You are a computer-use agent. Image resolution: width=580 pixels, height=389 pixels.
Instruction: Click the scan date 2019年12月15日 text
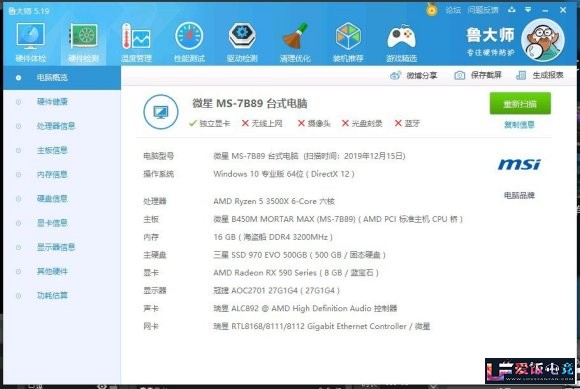(x=374, y=156)
